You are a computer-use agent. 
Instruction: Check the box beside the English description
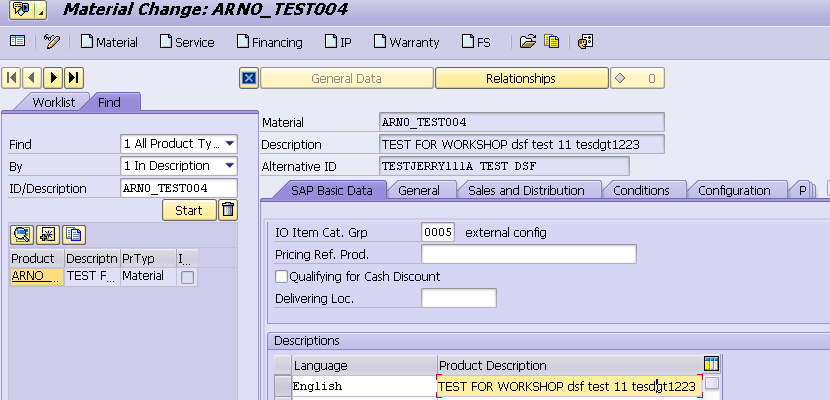[x=712, y=384]
